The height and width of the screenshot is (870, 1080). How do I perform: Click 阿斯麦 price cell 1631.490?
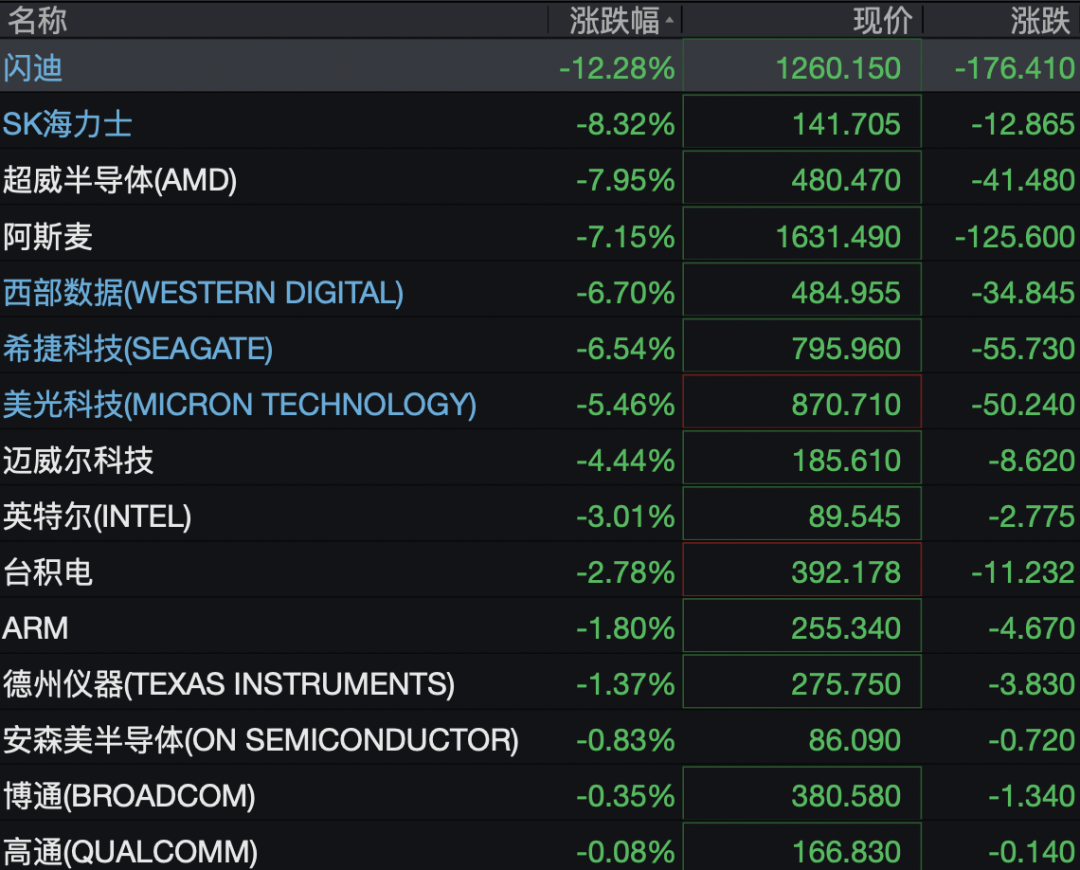tap(802, 234)
